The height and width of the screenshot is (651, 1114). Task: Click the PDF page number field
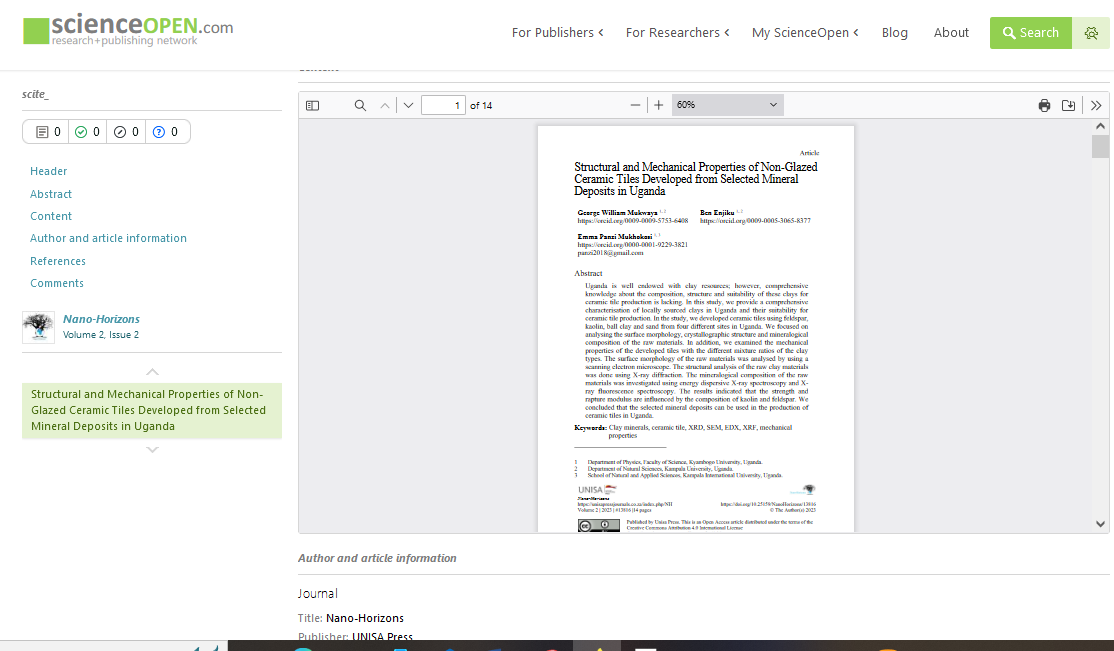[443, 105]
